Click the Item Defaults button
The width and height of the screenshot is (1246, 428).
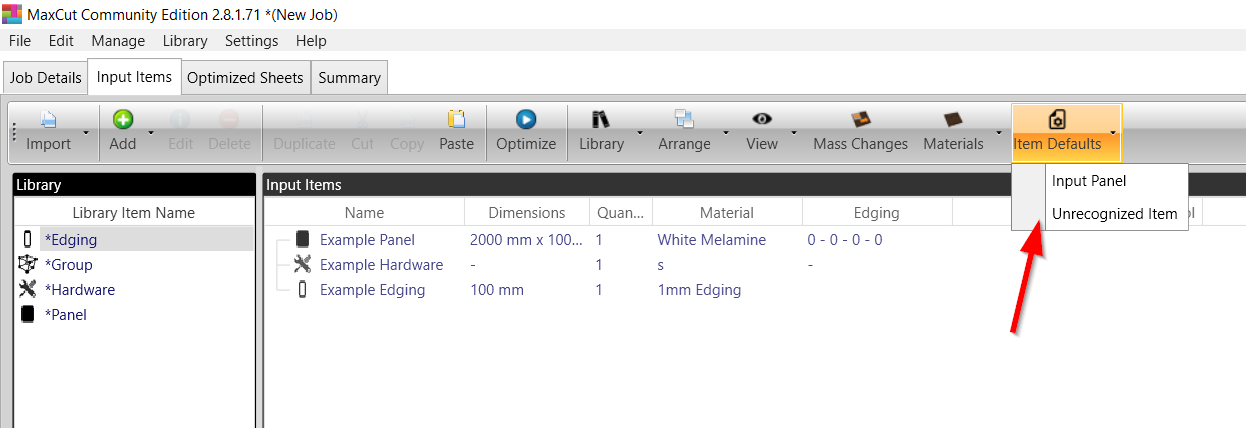[1058, 133]
